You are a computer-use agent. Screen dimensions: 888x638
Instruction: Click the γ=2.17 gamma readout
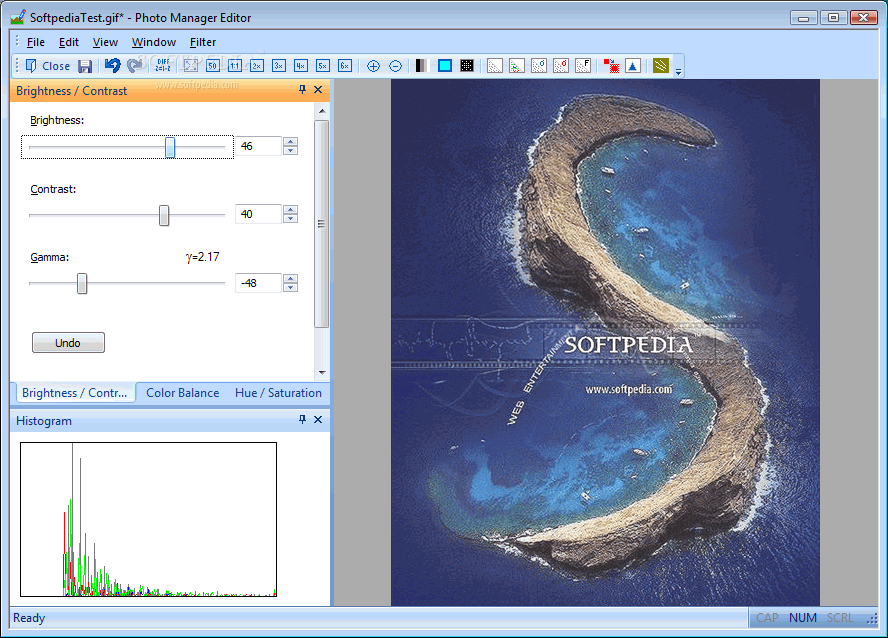pos(202,257)
